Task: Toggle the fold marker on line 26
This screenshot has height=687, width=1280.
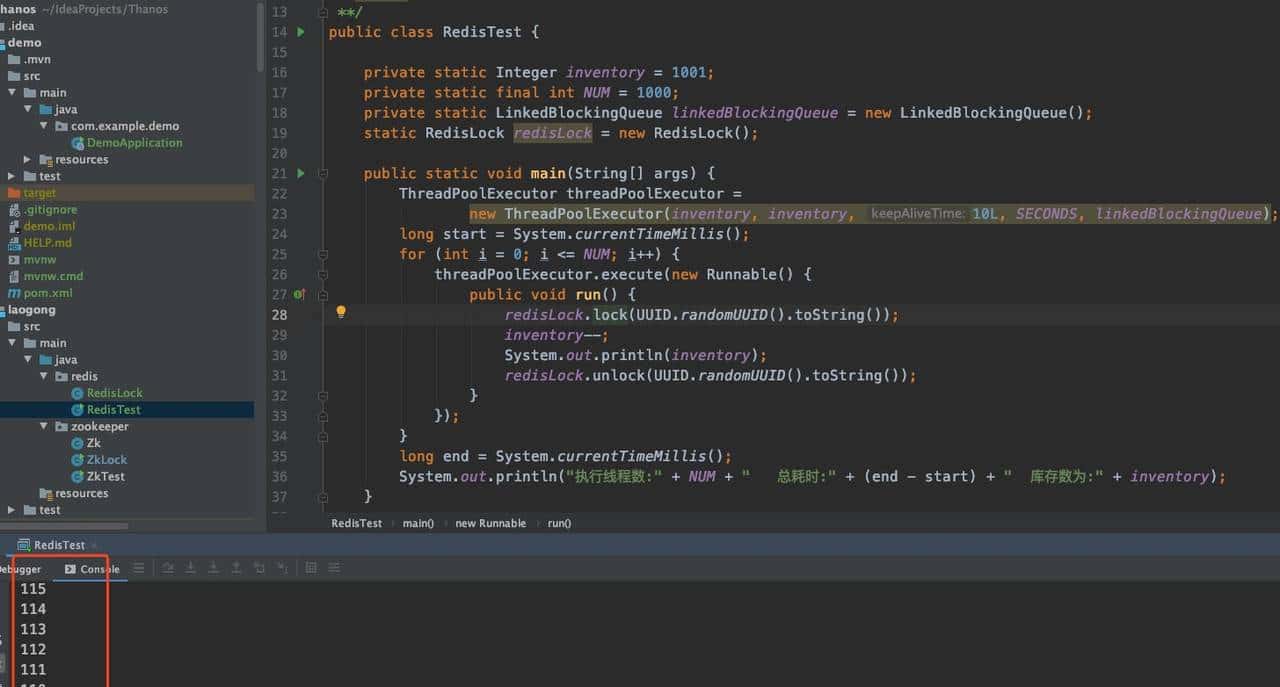Action: tap(323, 274)
